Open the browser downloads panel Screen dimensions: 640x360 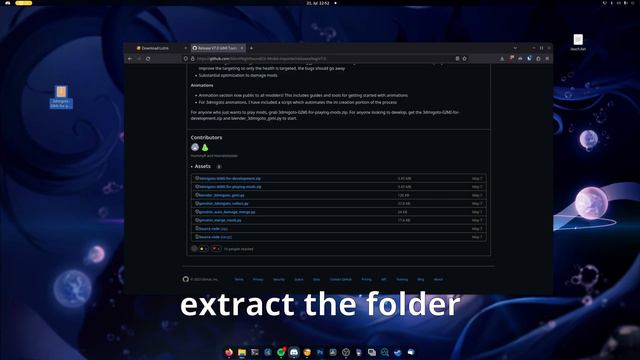pyautogui.click(x=502, y=59)
